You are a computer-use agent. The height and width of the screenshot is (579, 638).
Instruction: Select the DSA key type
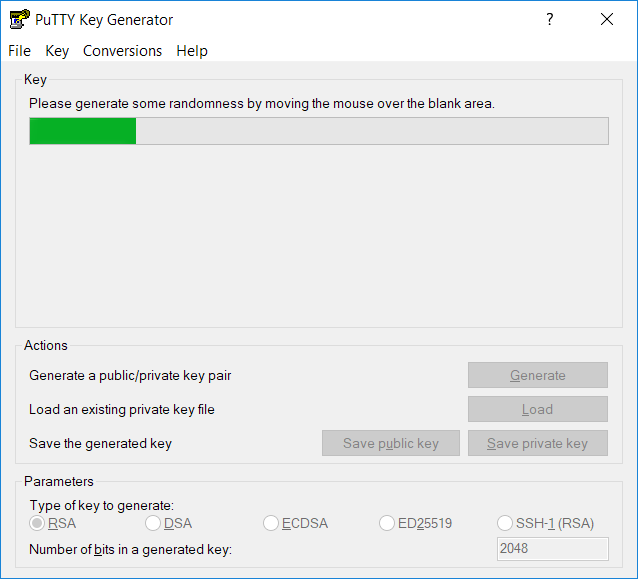click(x=168, y=523)
